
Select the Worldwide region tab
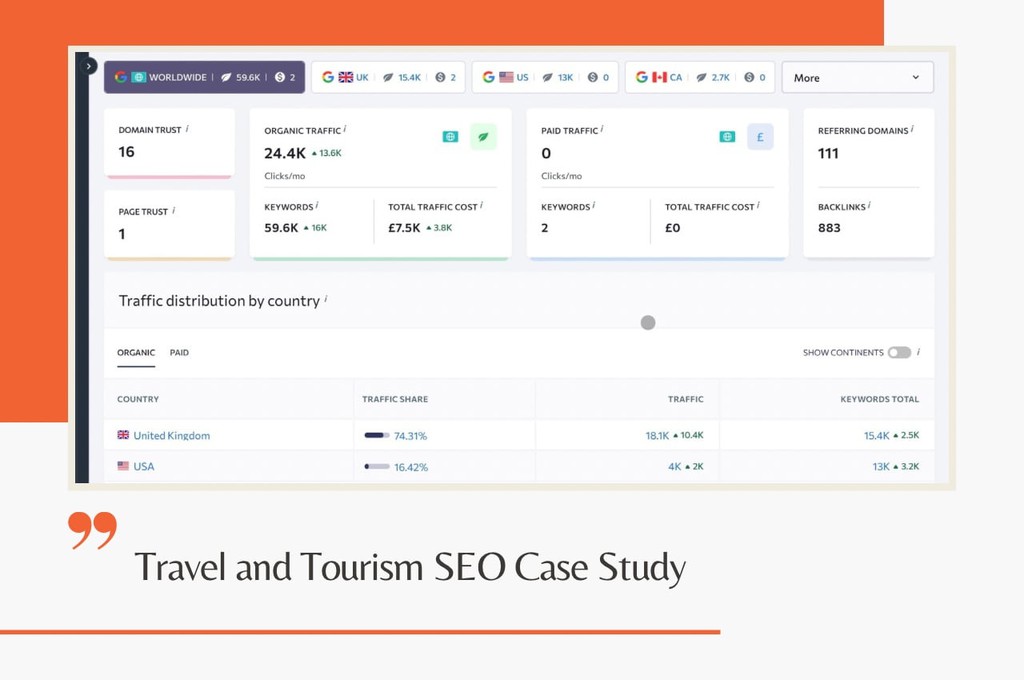point(204,77)
